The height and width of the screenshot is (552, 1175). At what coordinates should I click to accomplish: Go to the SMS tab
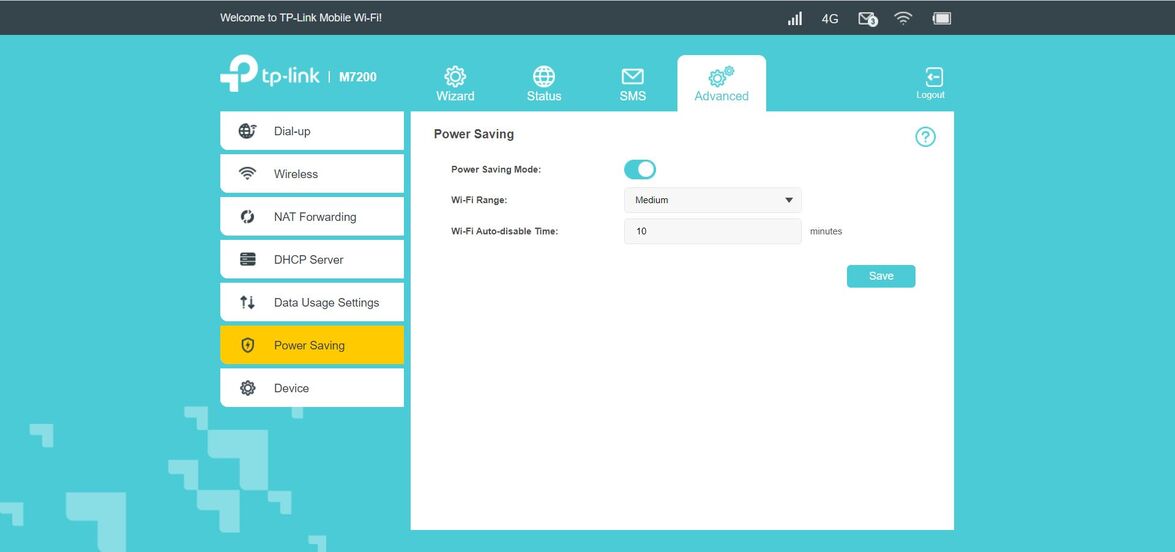coord(632,84)
